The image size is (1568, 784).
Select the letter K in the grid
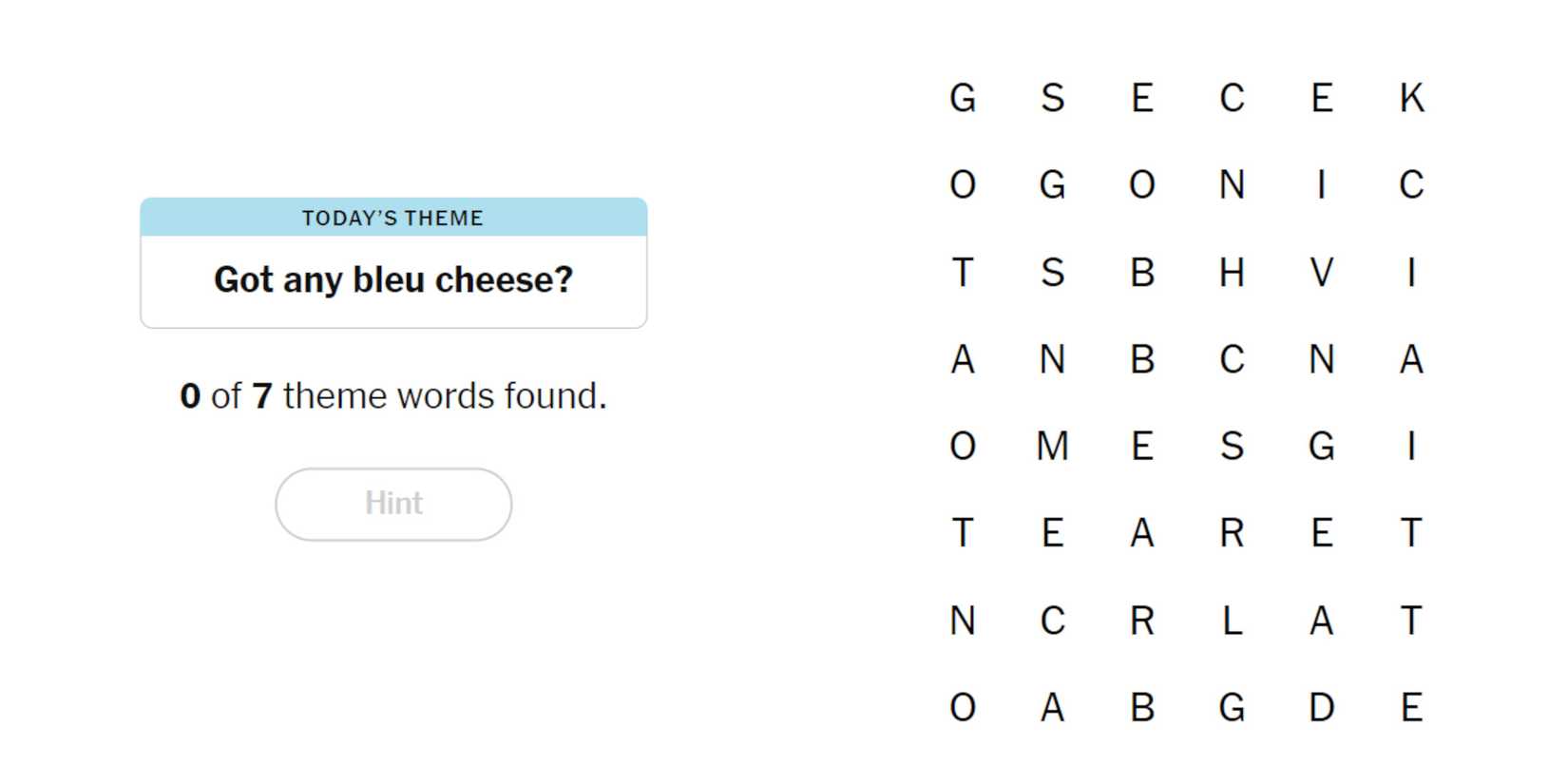point(1411,98)
